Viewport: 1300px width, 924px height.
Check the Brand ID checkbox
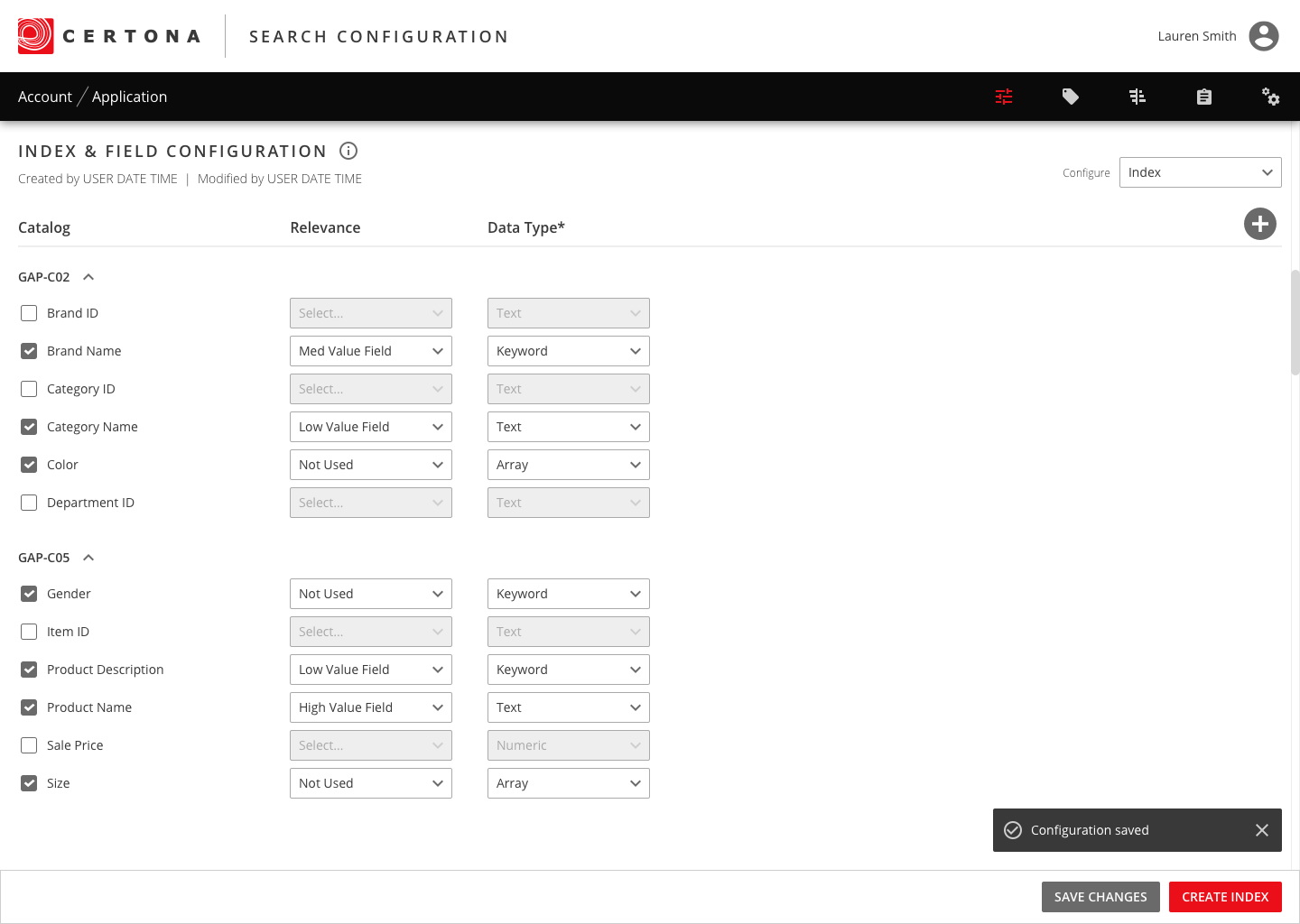click(29, 313)
